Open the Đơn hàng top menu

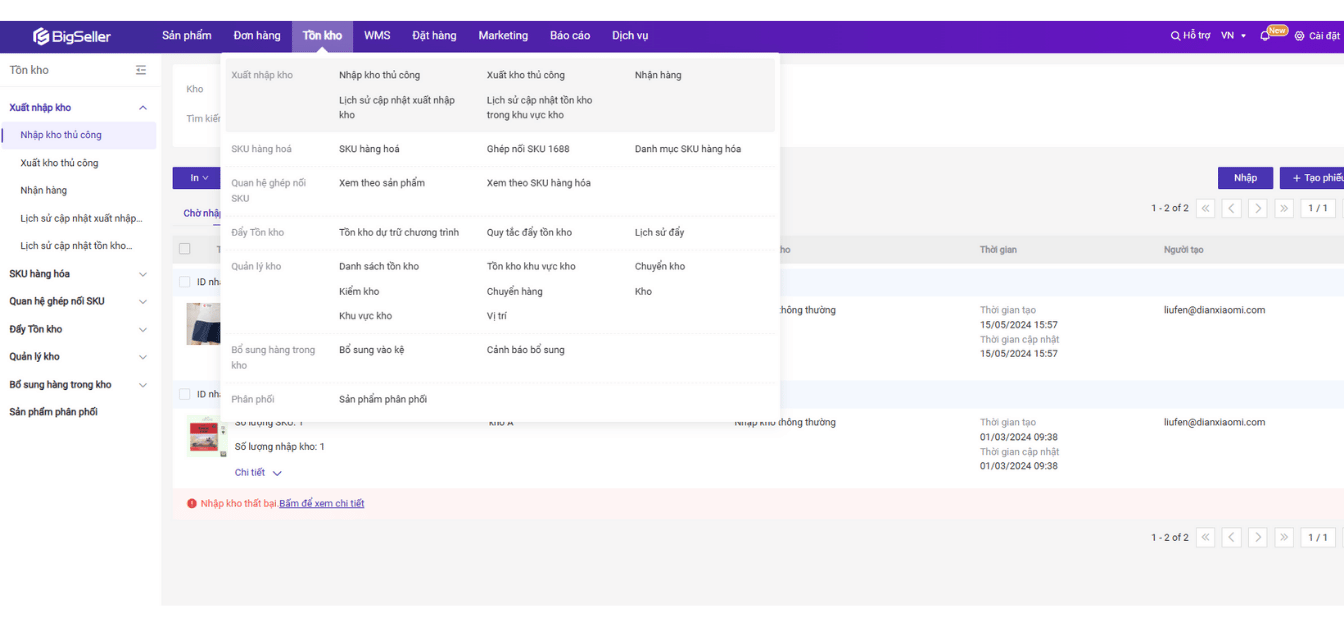[257, 36]
